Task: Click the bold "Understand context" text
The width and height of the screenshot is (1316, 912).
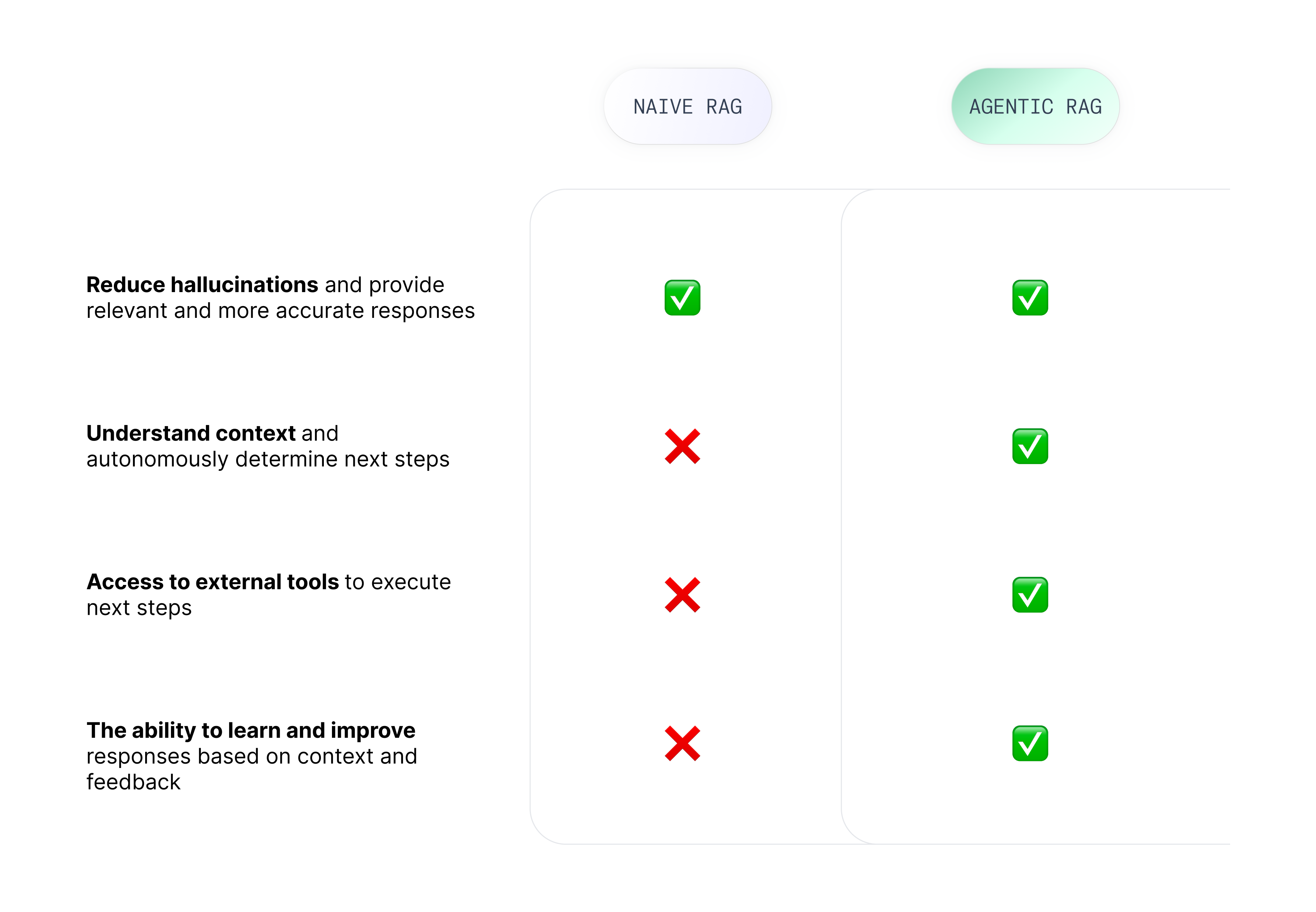Action: pos(191,433)
